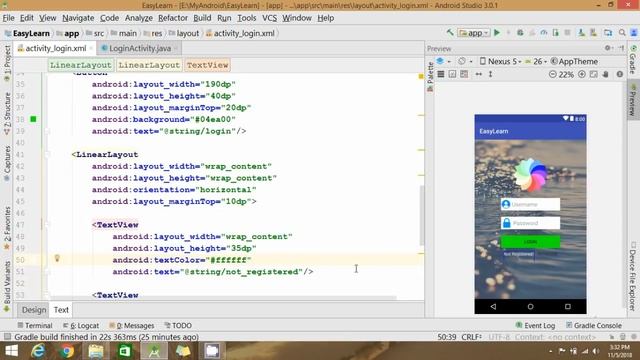
Task: Open the API 26 version dropdown
Action: pyautogui.click(x=536, y=61)
